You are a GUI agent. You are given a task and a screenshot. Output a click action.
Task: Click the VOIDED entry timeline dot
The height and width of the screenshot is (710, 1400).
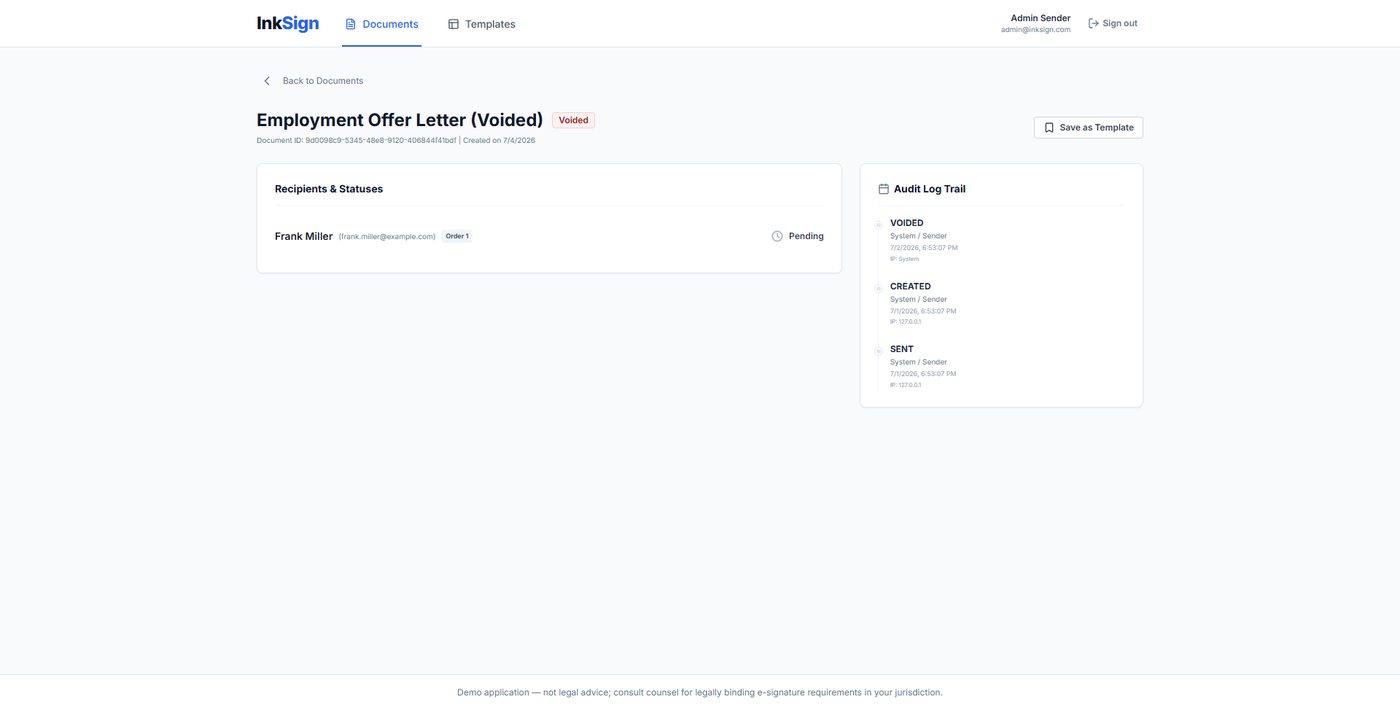(878, 225)
